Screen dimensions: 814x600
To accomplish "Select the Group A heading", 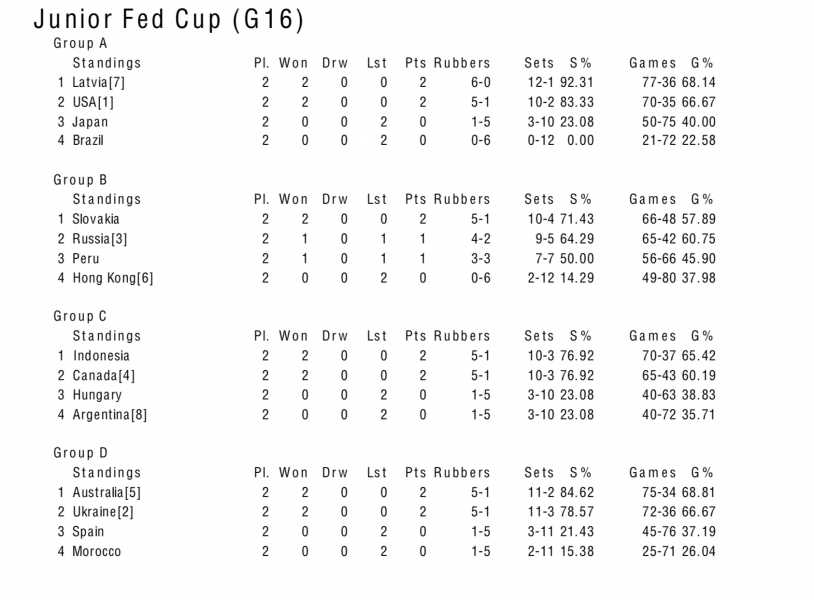I will (x=80, y=43).
